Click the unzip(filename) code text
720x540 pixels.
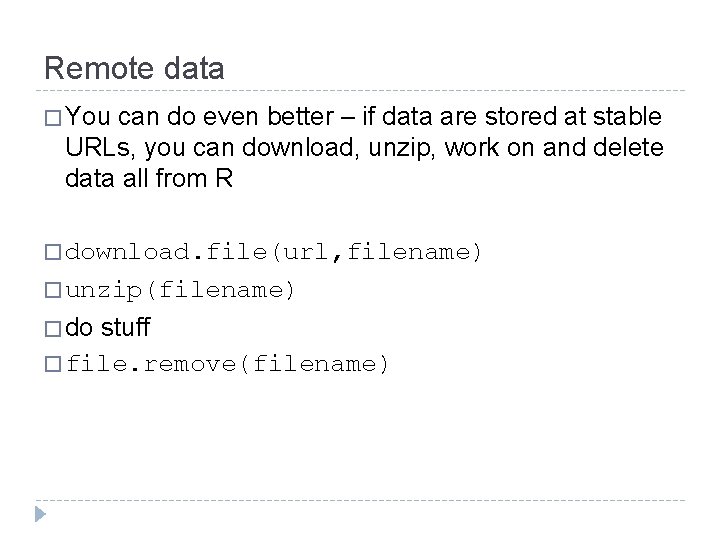tap(180, 291)
